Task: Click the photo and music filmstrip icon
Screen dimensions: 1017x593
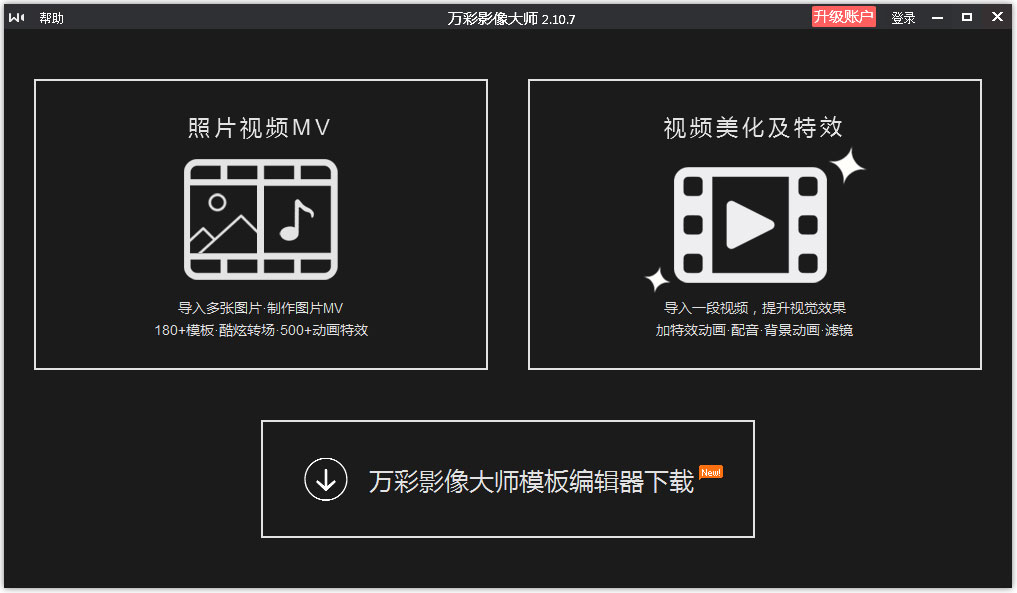Action: pos(261,219)
